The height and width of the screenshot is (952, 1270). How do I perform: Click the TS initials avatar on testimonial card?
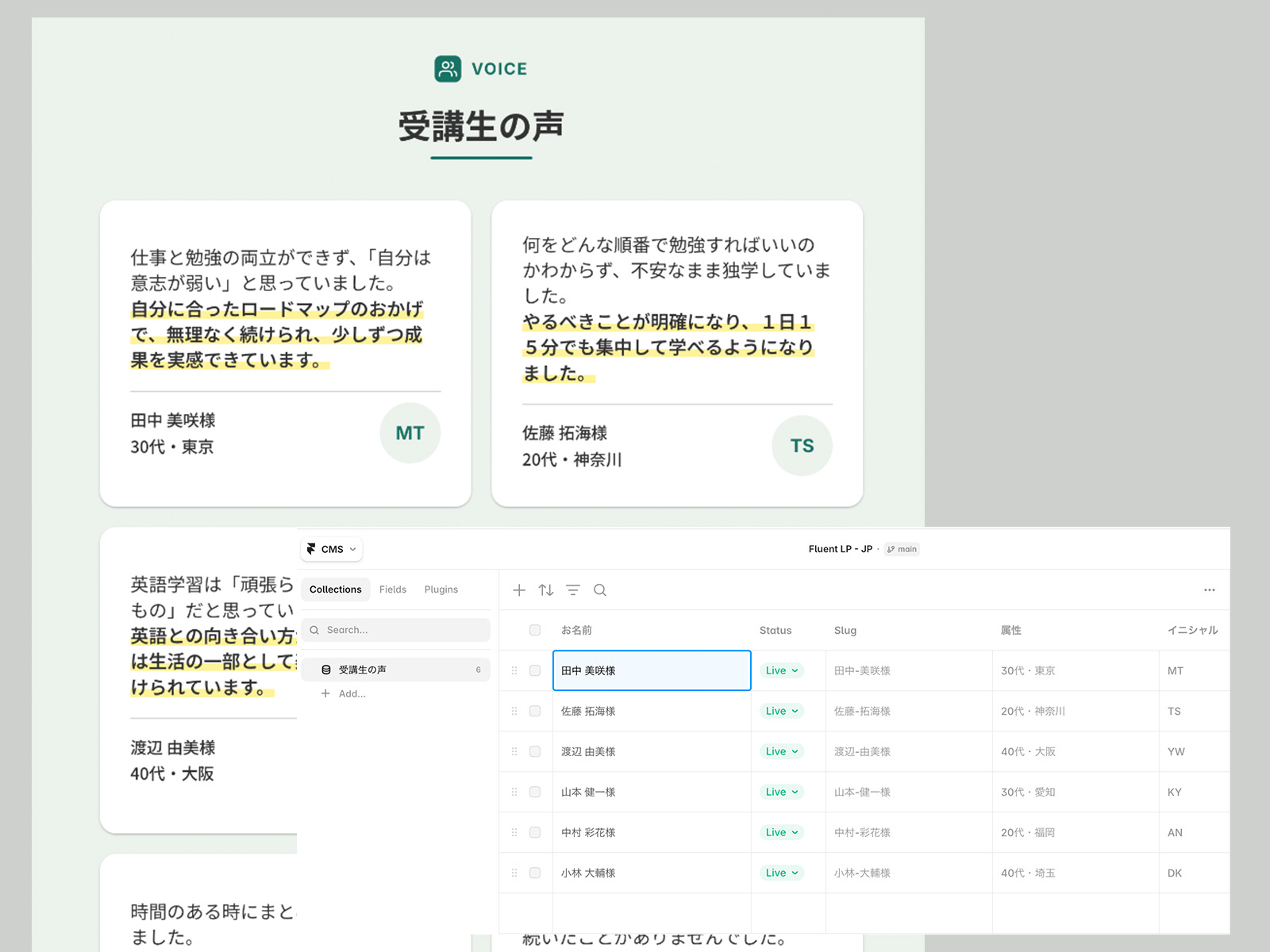tap(802, 446)
